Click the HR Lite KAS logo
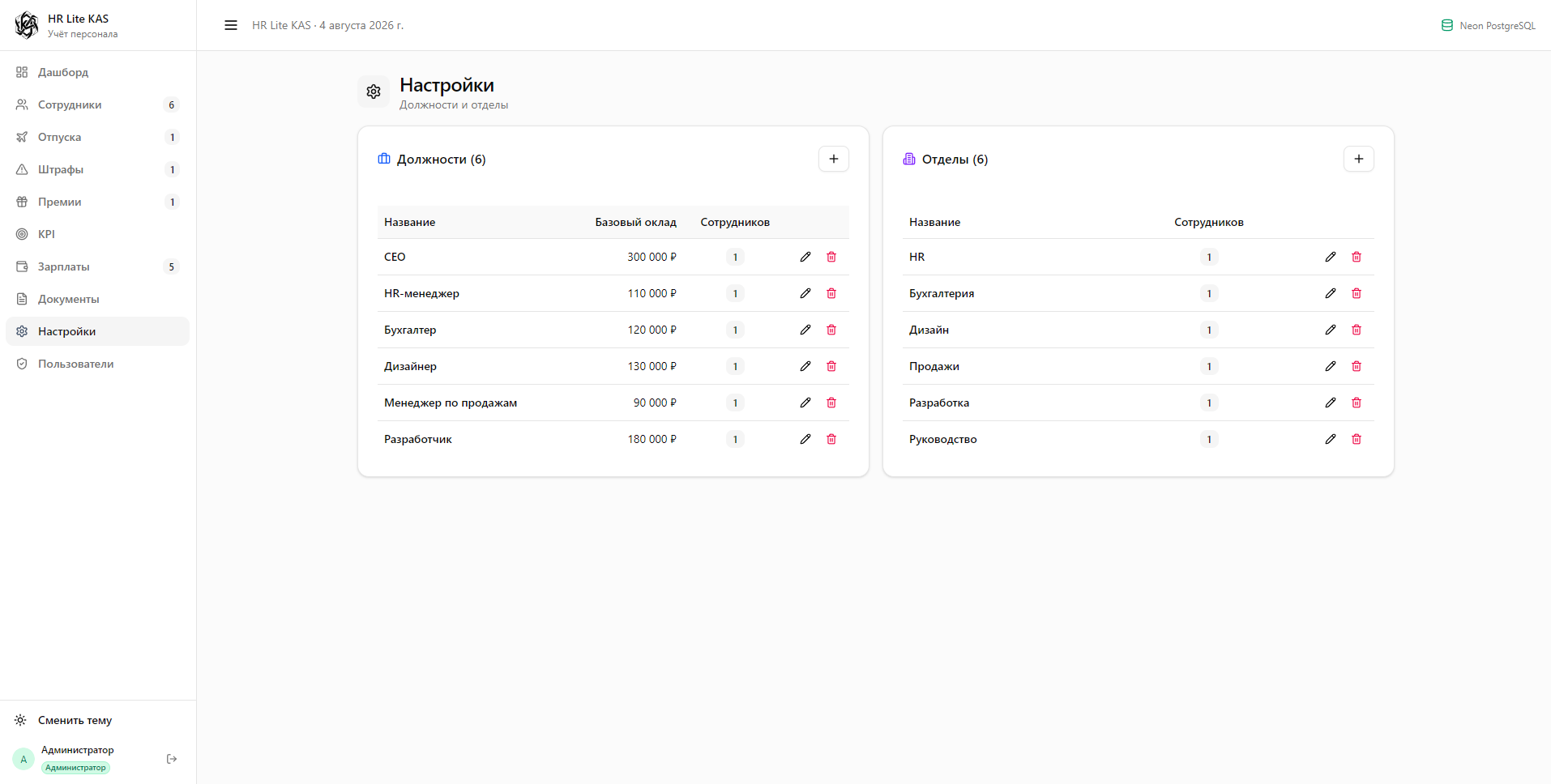This screenshot has height=784, width=1551. coord(27,25)
